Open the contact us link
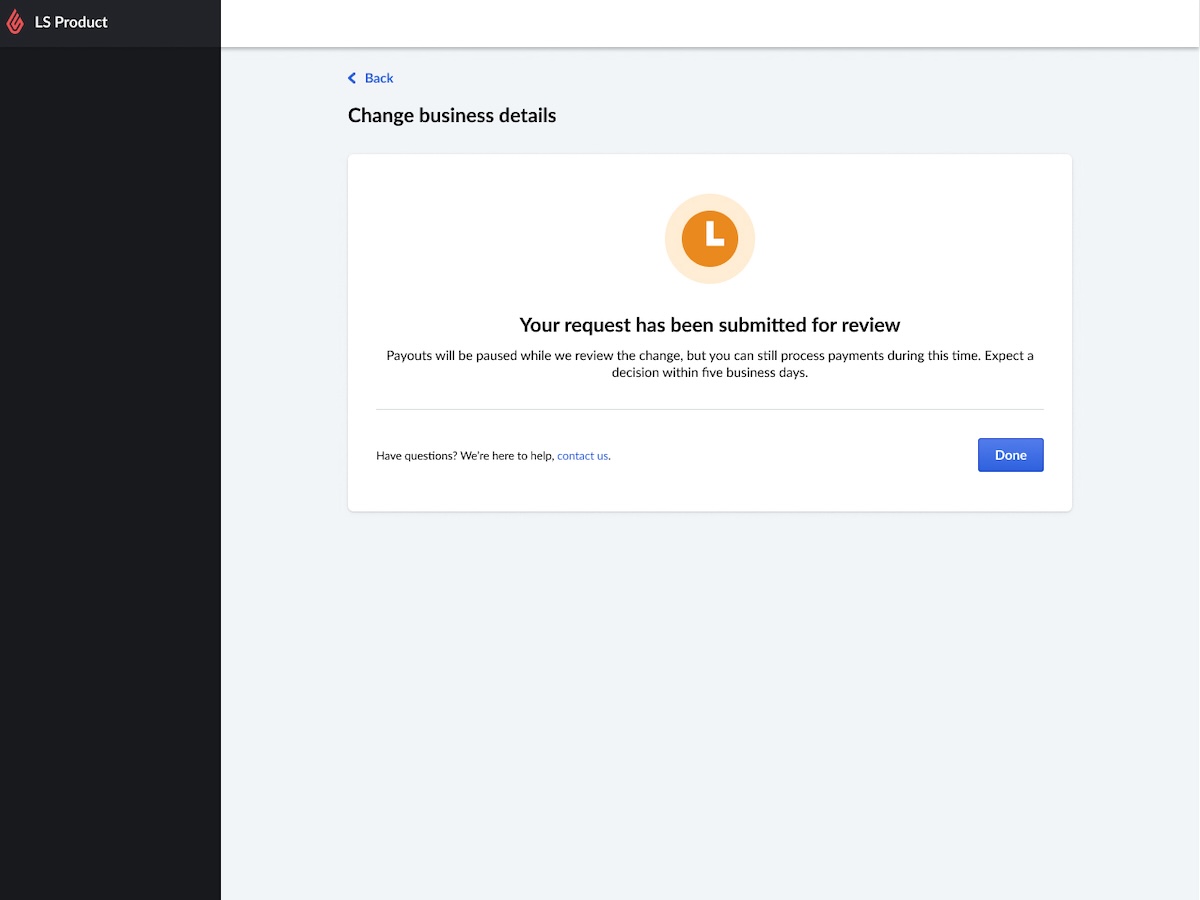This screenshot has height=900, width=1200. point(582,456)
